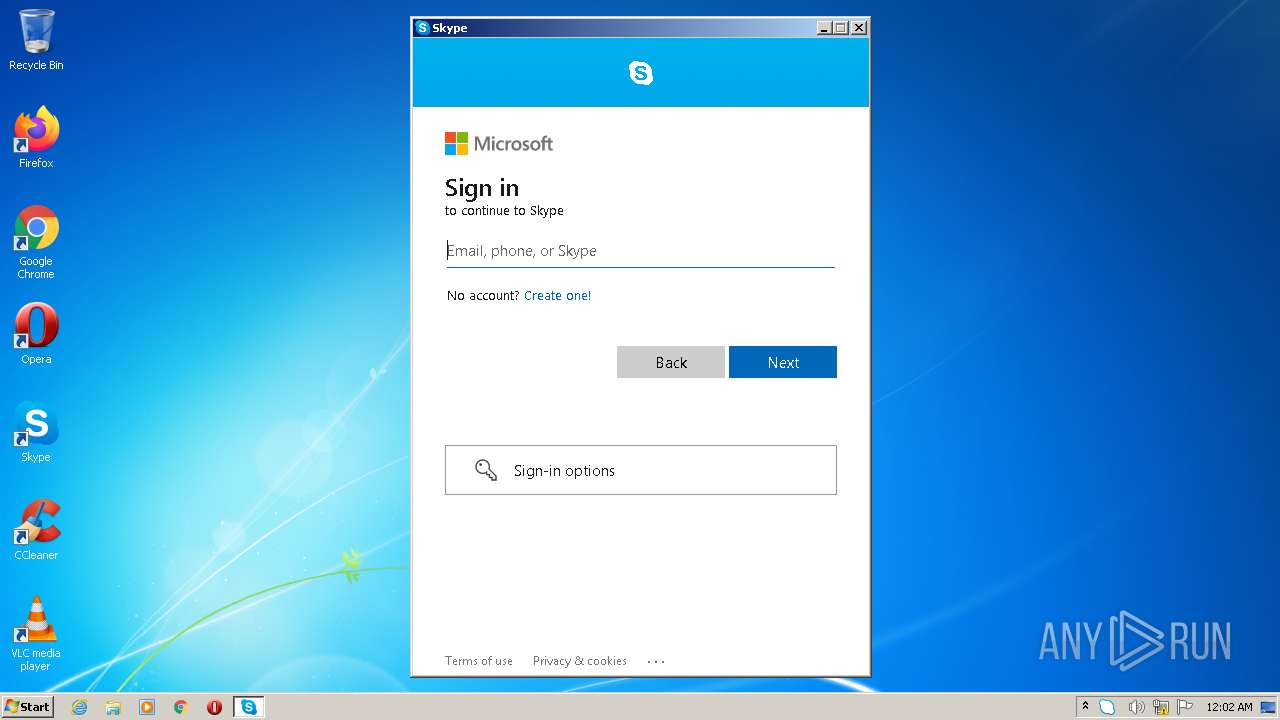Switch to the Skype taskbar button

click(249, 707)
